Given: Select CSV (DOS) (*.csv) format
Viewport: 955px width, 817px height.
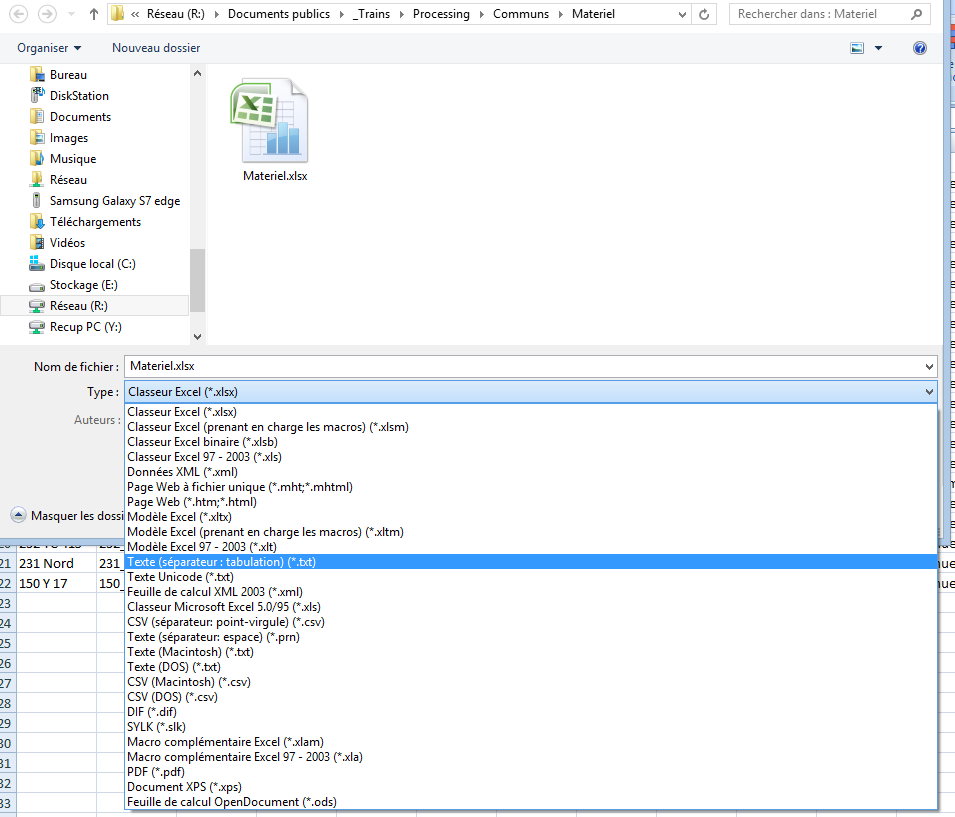Looking at the screenshot, I should pyautogui.click(x=530, y=697).
